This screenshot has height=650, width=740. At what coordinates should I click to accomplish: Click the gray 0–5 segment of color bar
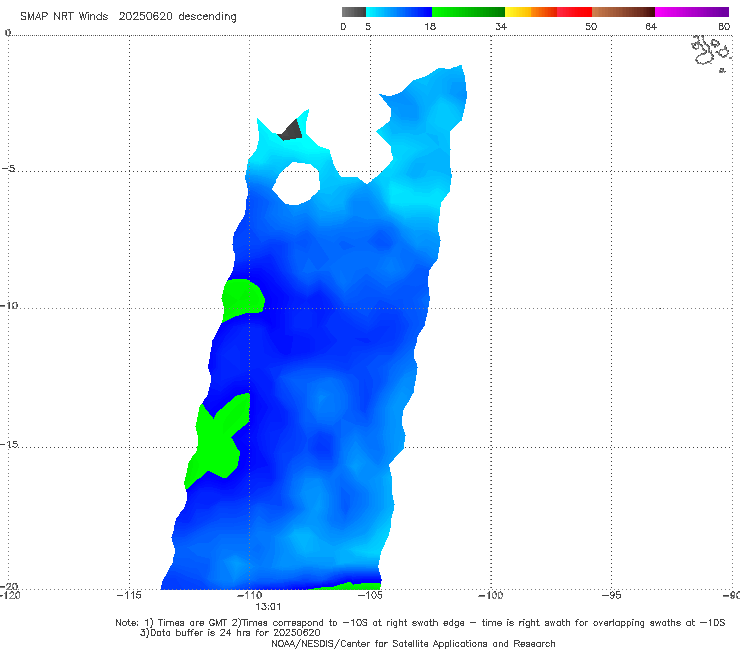pos(353,12)
